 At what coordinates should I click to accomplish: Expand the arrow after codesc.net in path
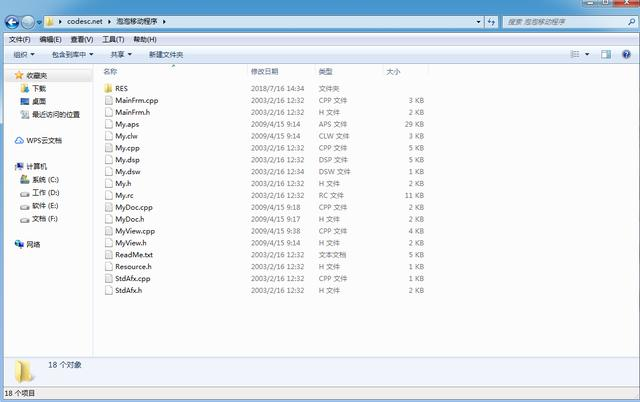(x=109, y=22)
